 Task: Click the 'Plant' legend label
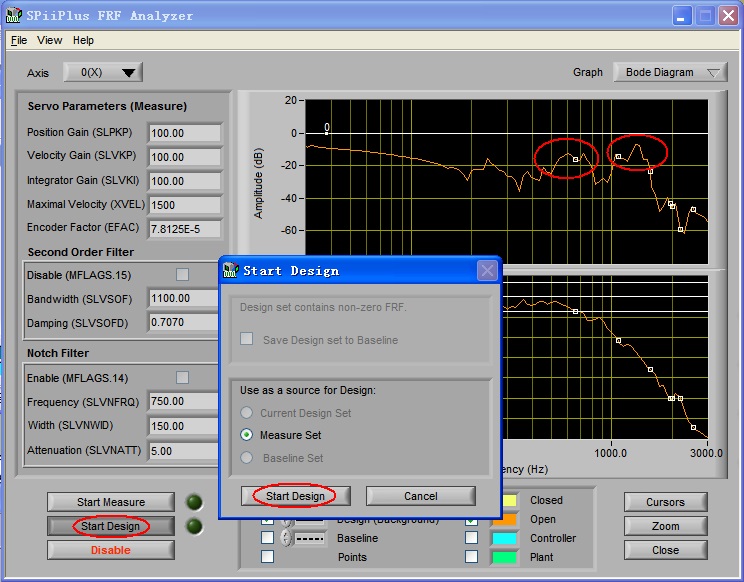(541, 557)
